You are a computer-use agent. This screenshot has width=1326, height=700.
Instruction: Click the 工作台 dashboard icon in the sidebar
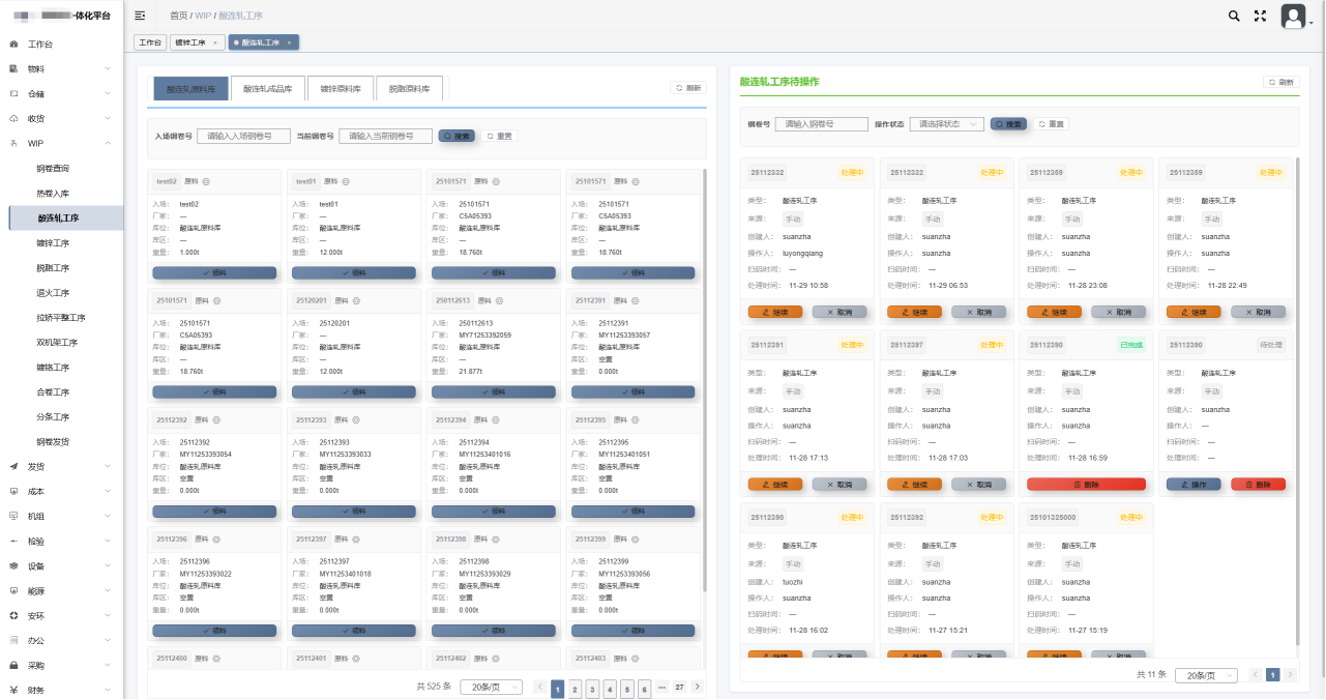click(x=14, y=44)
